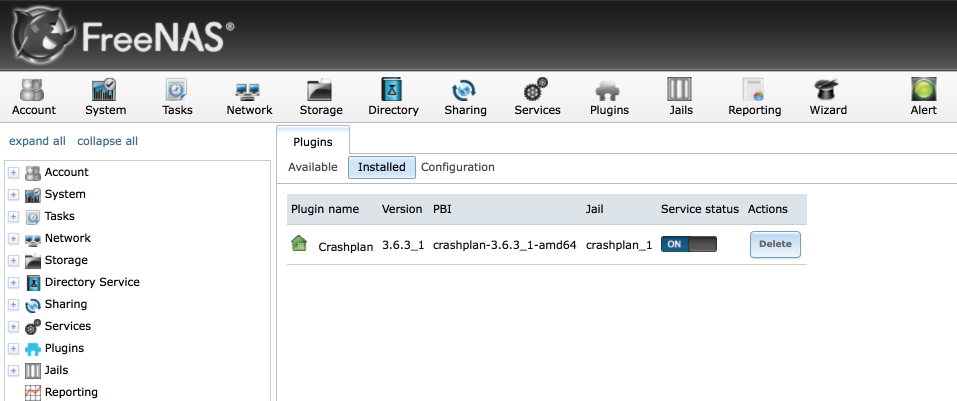957x401 pixels.
Task: Click the Version column header
Action: click(x=402, y=209)
